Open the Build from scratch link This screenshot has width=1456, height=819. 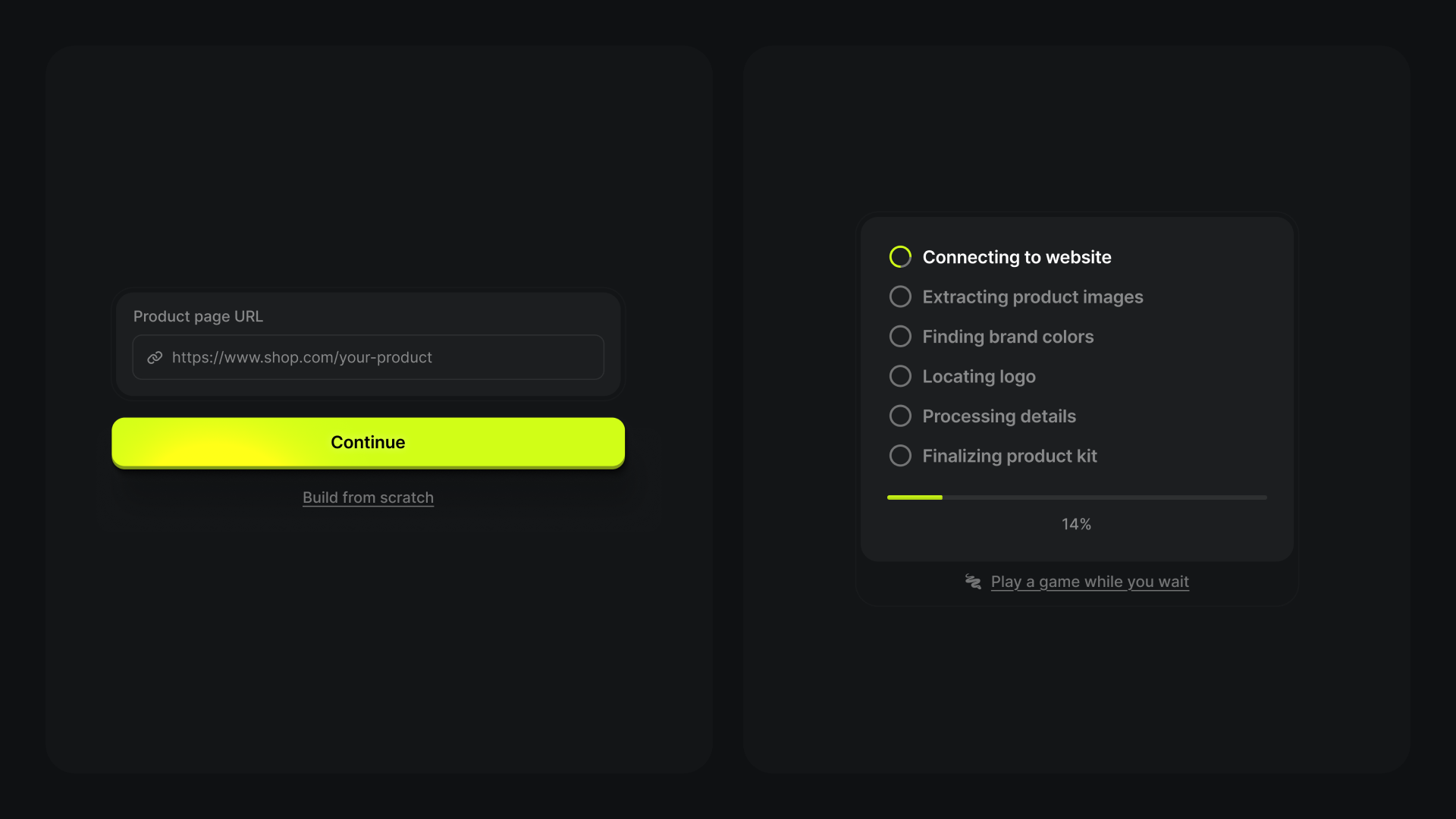click(x=368, y=497)
